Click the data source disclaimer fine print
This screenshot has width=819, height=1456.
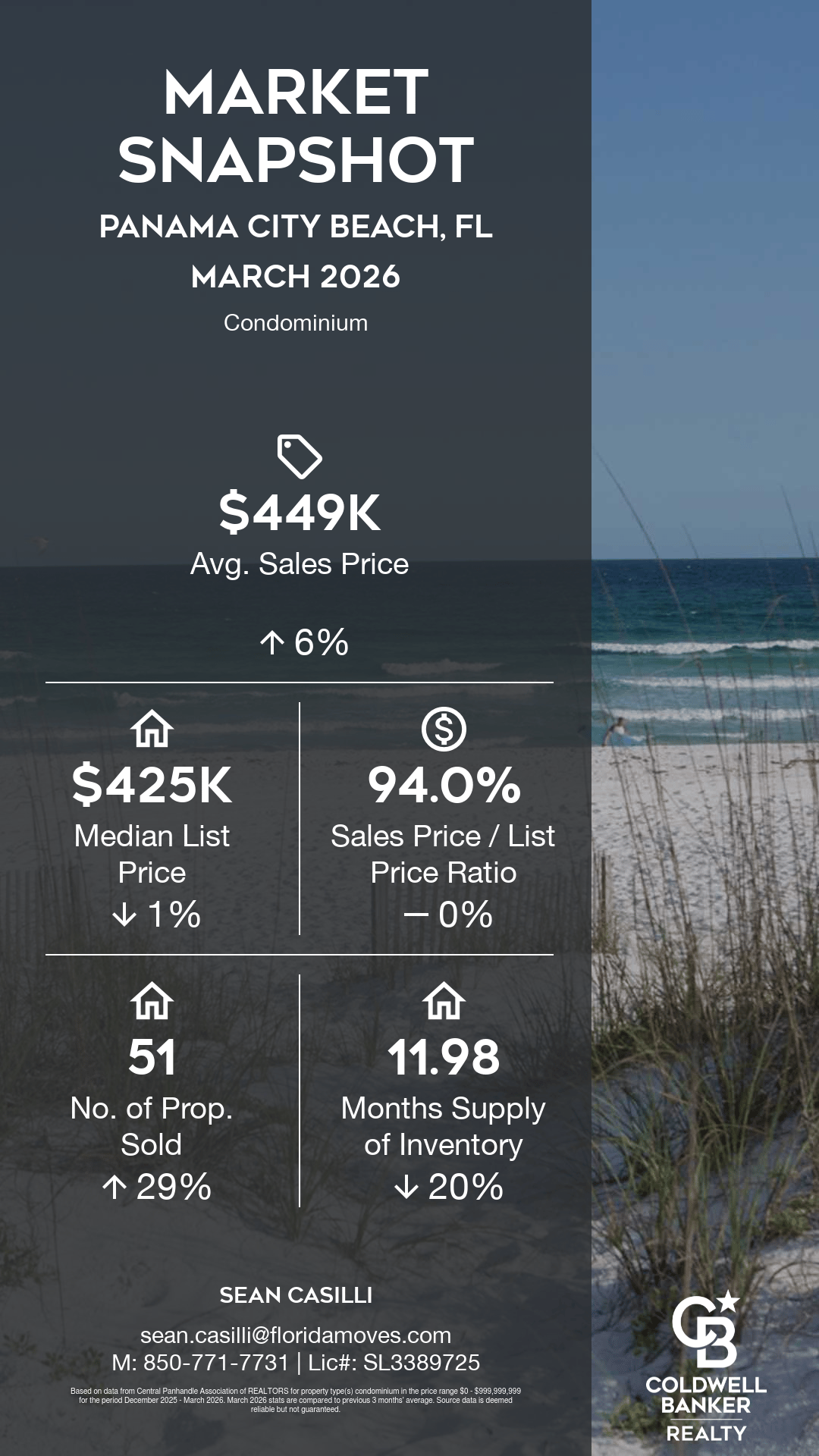pyautogui.click(x=296, y=1400)
